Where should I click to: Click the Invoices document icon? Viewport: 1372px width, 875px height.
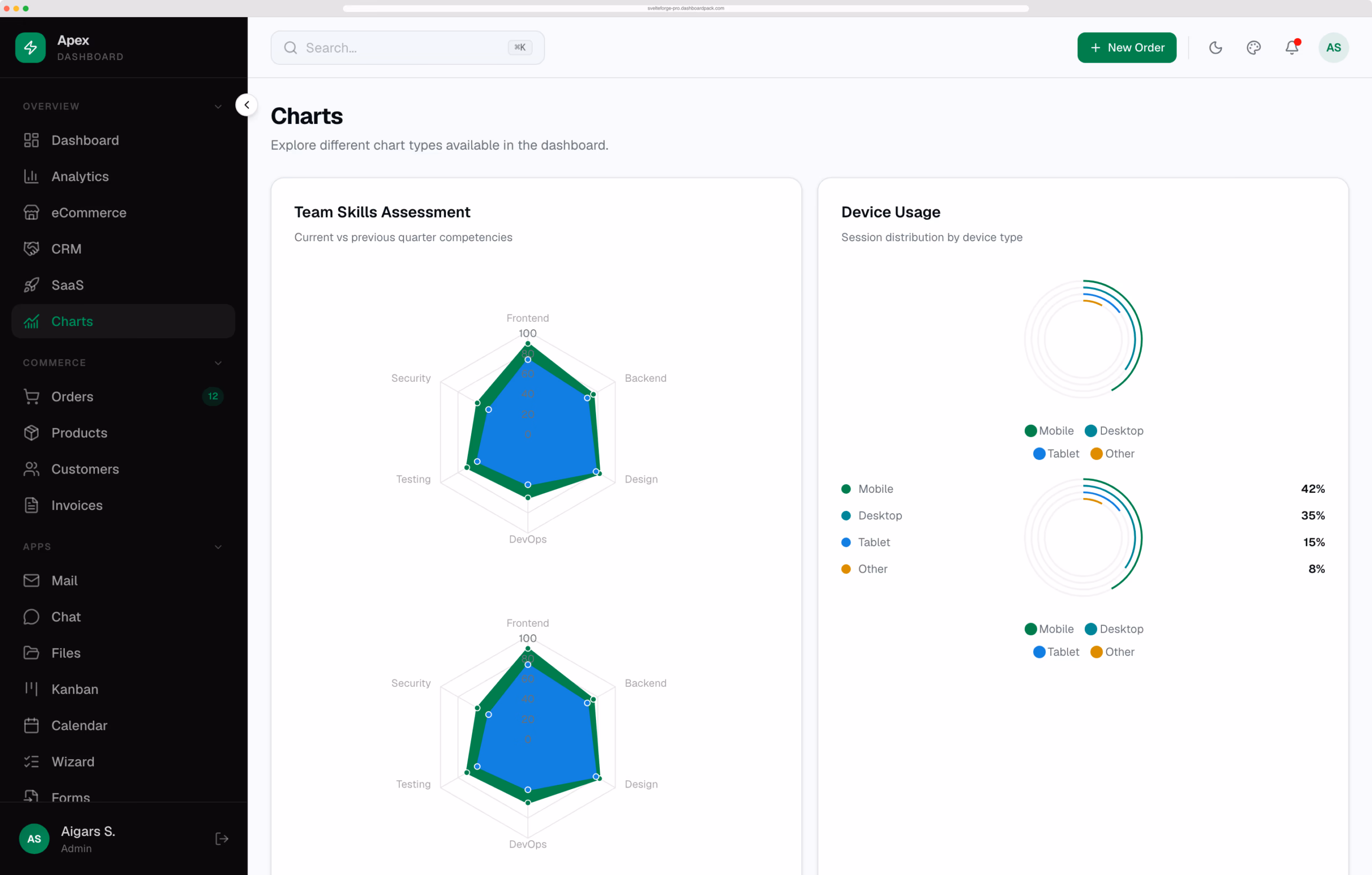click(31, 505)
